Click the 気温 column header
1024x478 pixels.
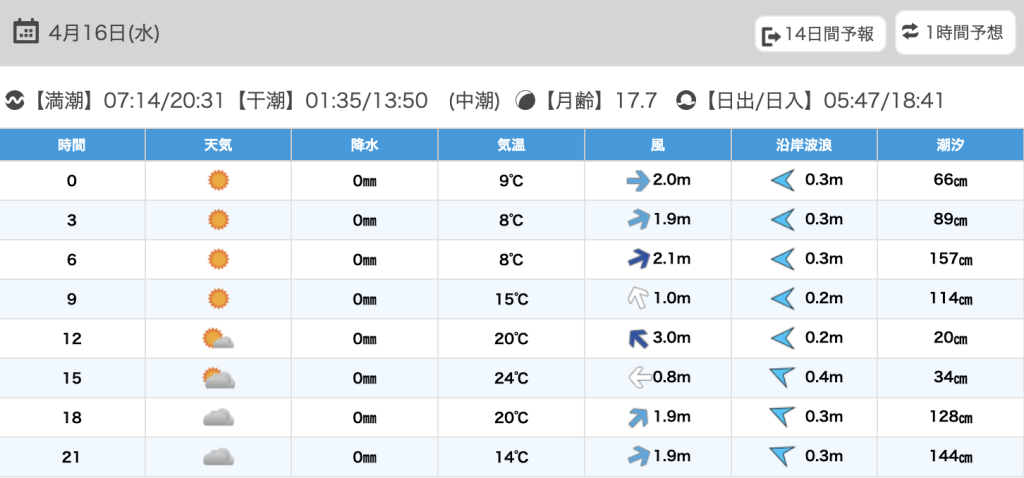click(511, 145)
